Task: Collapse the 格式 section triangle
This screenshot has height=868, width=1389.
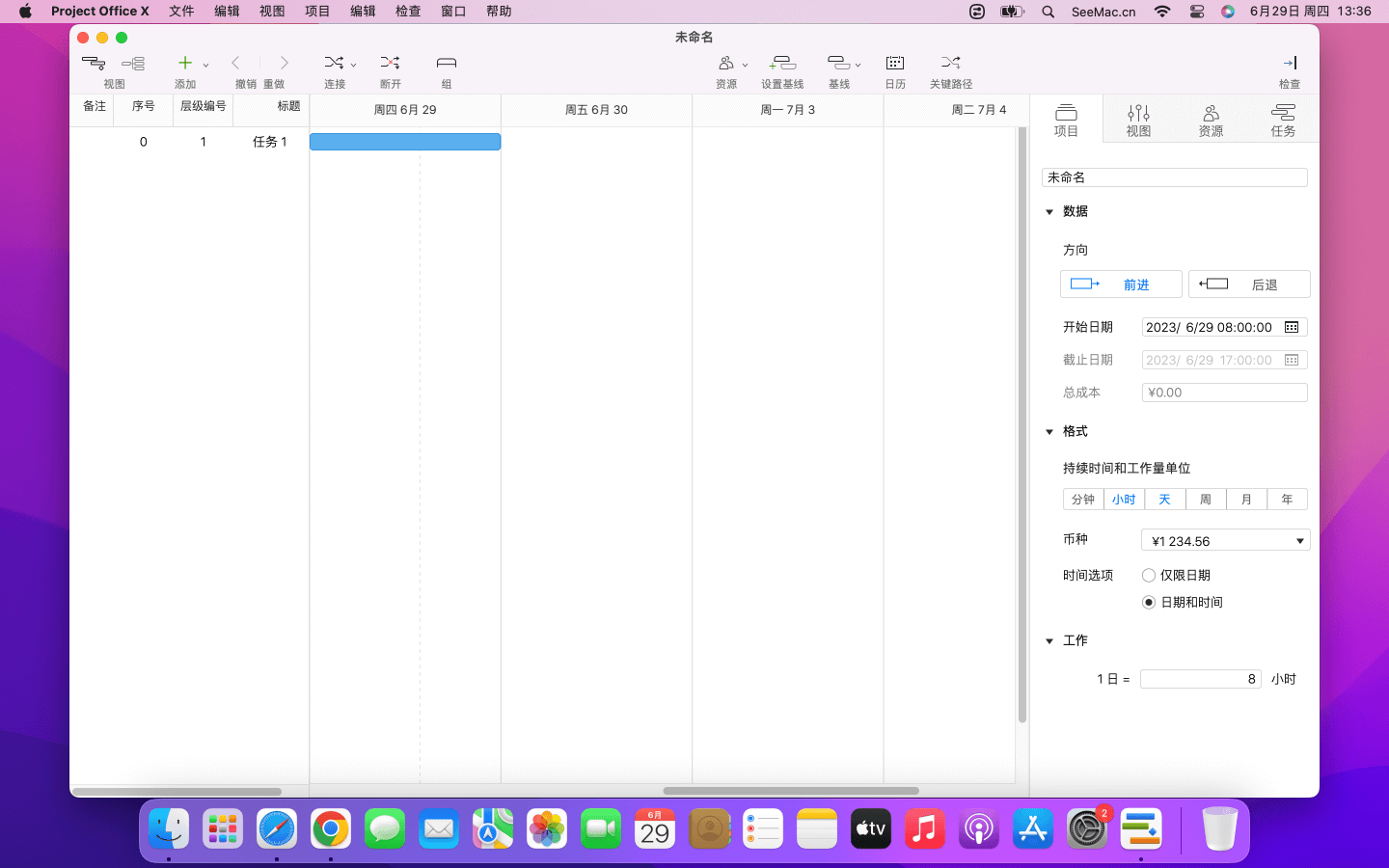Action: coord(1049,432)
